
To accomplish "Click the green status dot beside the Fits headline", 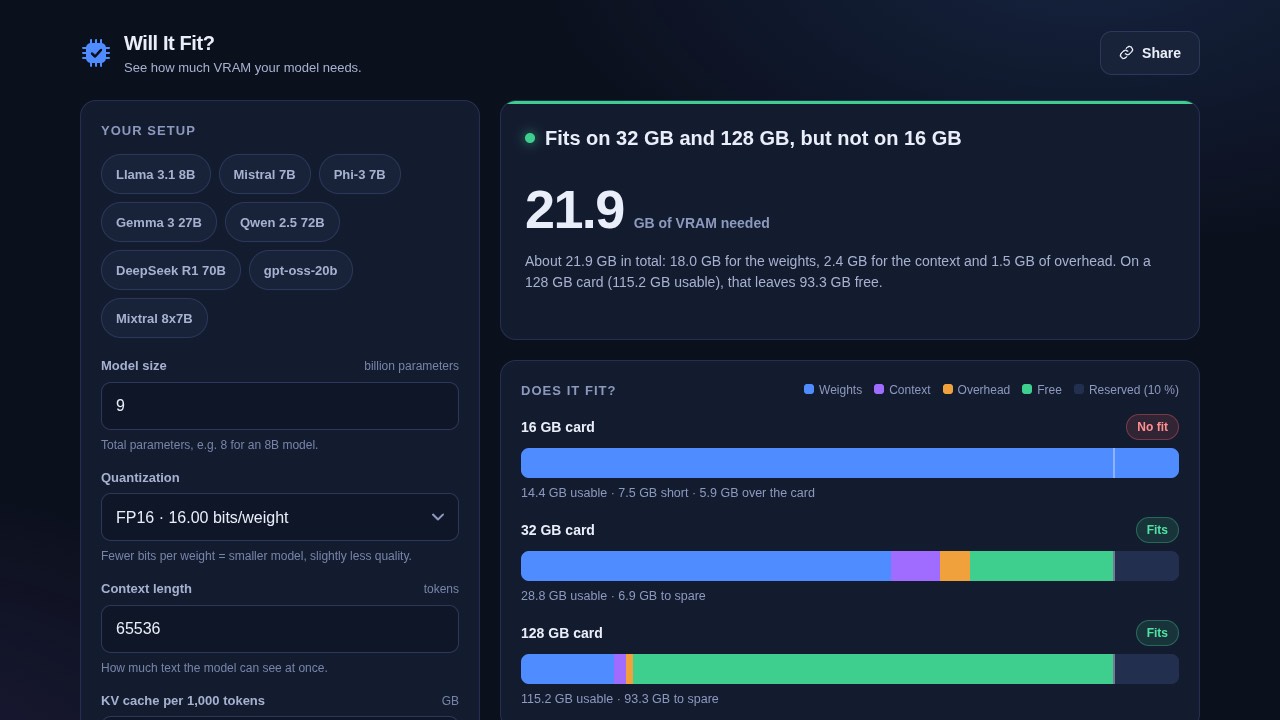I will [530, 138].
